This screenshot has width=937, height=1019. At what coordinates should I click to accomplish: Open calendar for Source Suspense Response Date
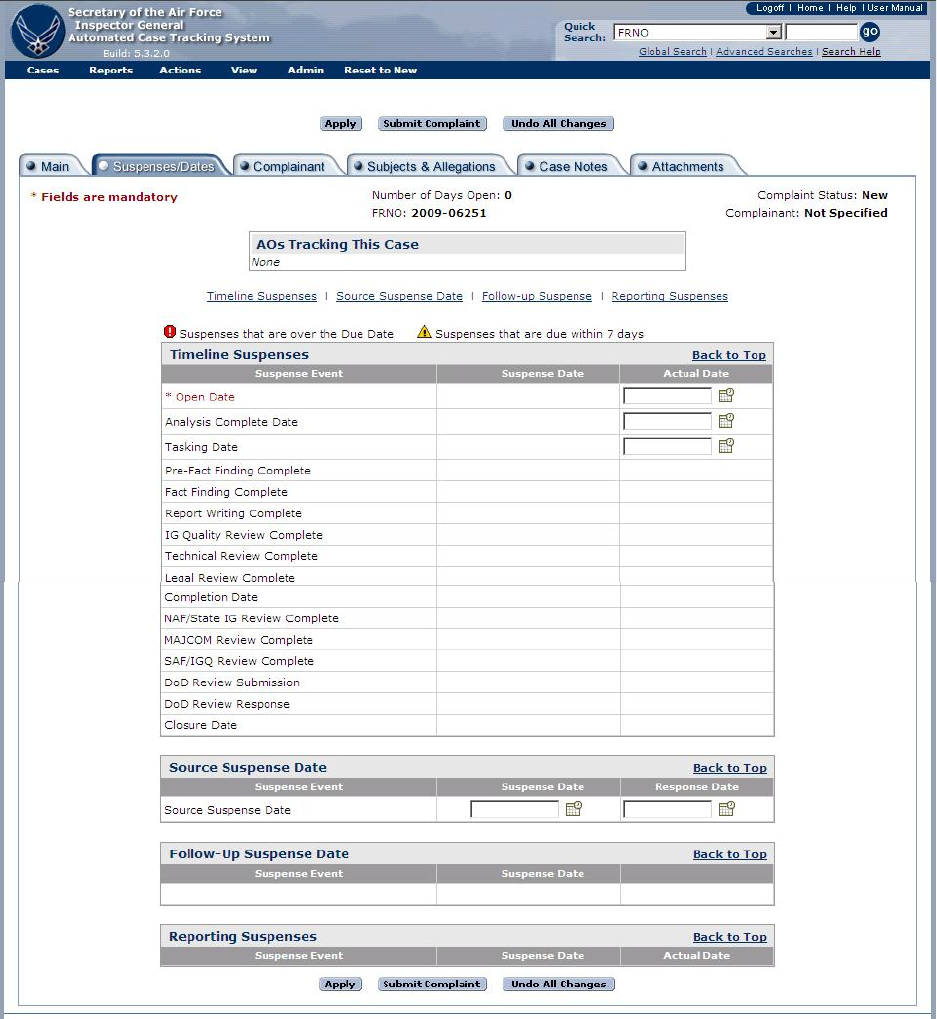point(726,808)
